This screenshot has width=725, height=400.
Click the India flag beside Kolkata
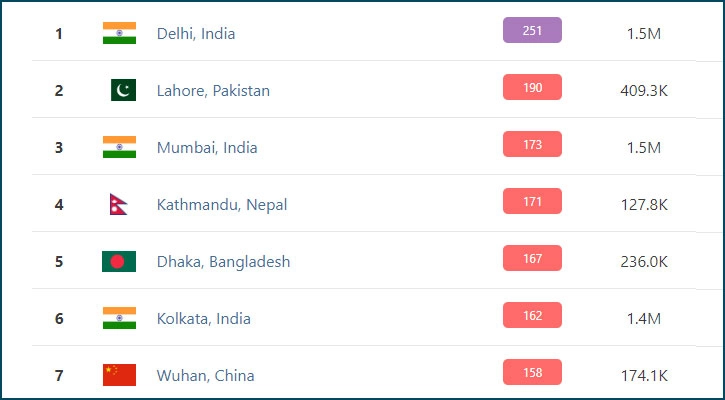click(119, 318)
